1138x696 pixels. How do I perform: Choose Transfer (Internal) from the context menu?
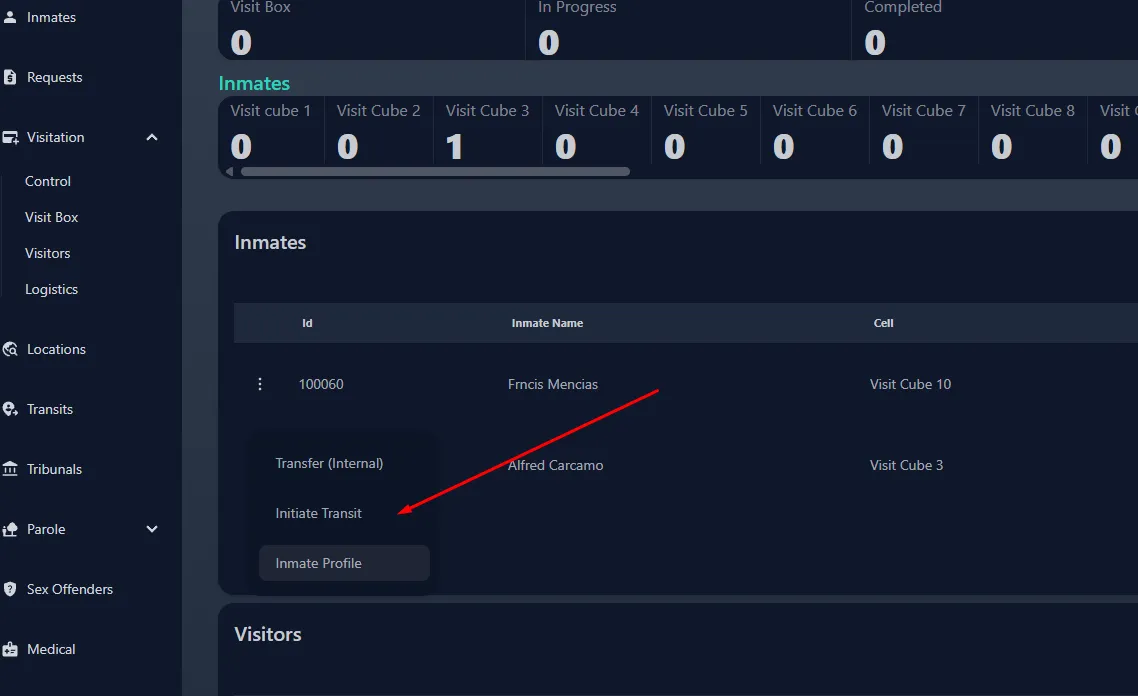(x=329, y=463)
